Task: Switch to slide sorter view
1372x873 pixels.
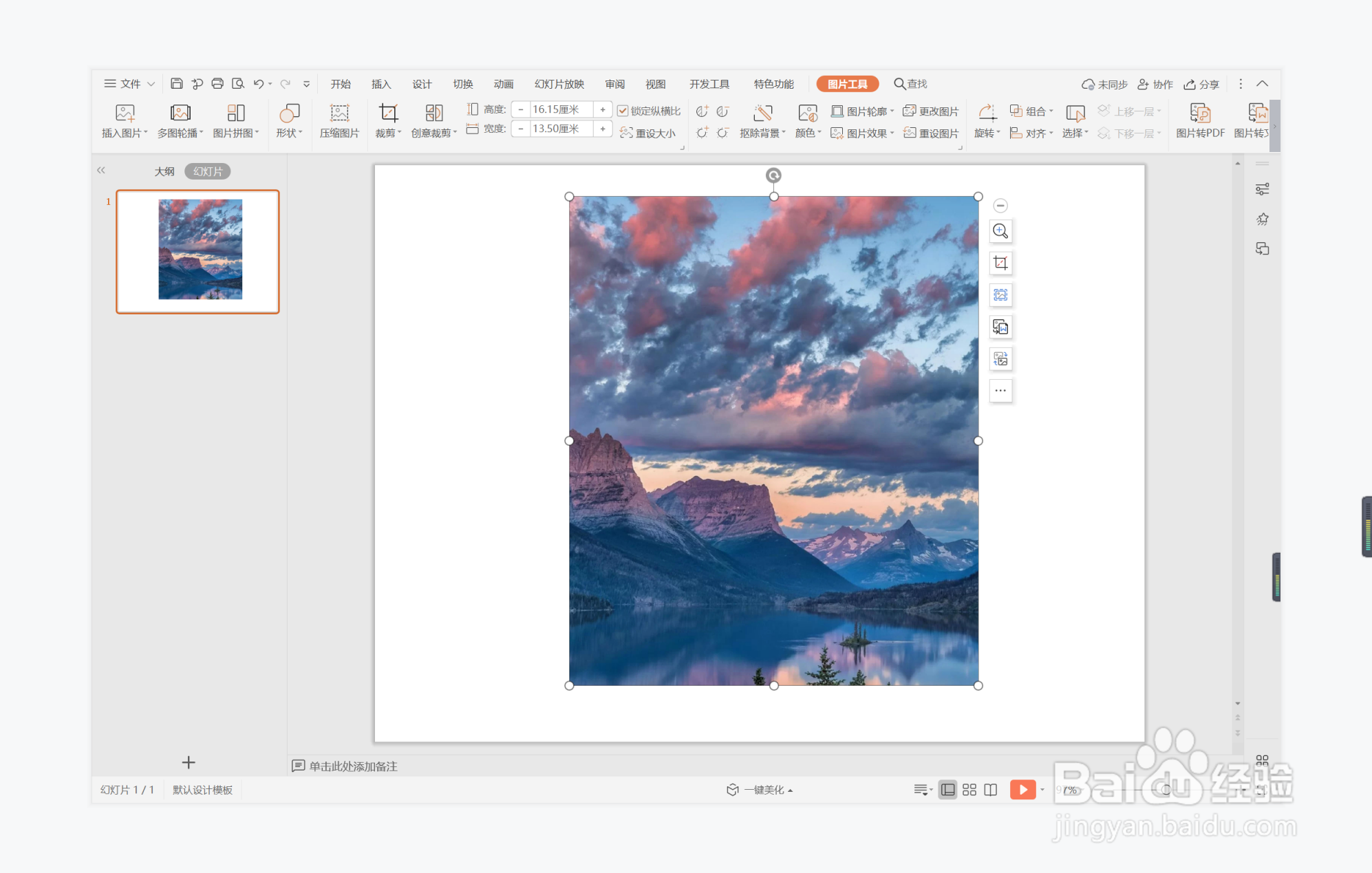Action: (x=969, y=790)
